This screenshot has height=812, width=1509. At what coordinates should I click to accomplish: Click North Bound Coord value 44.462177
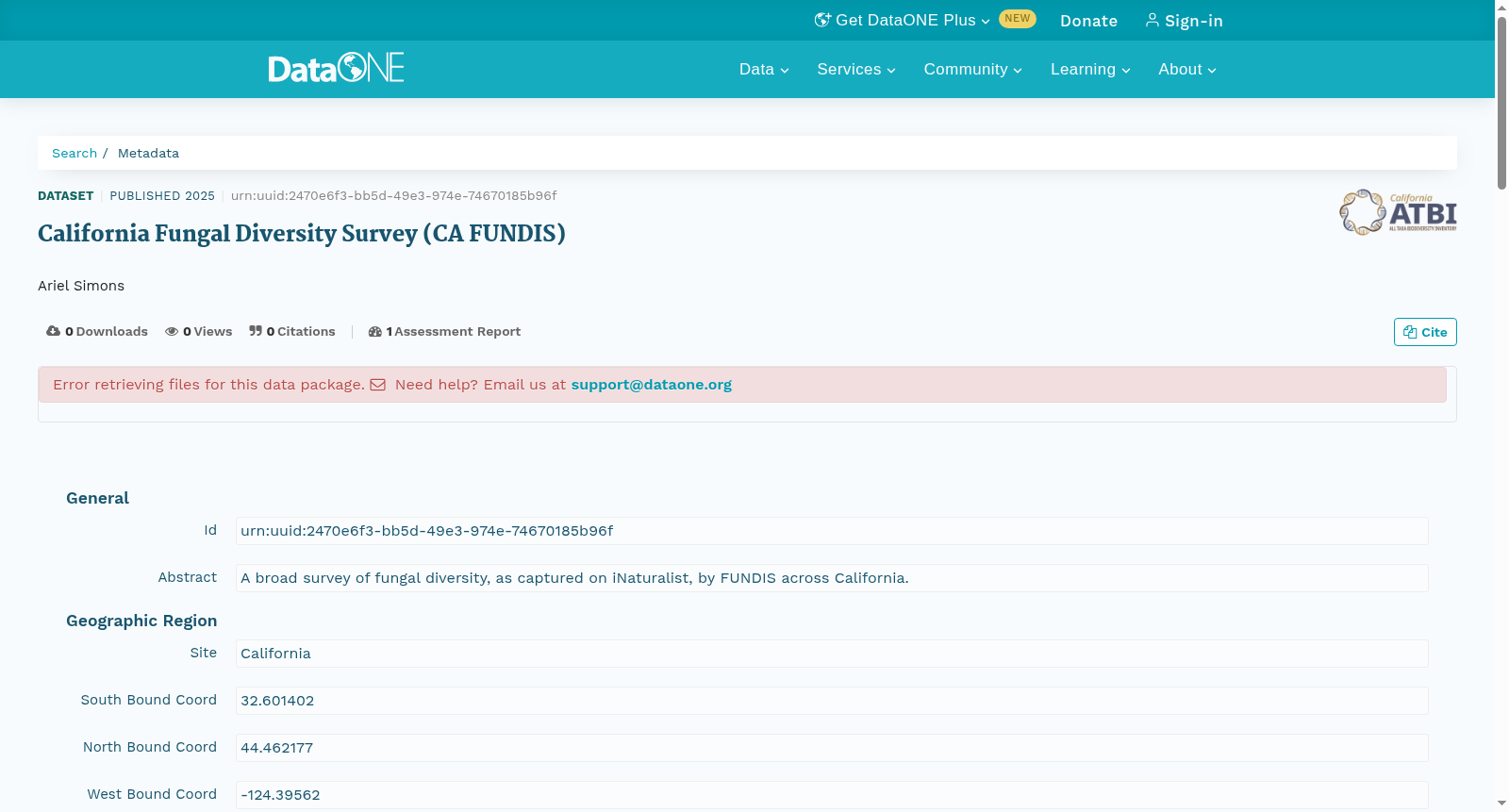click(x=832, y=748)
